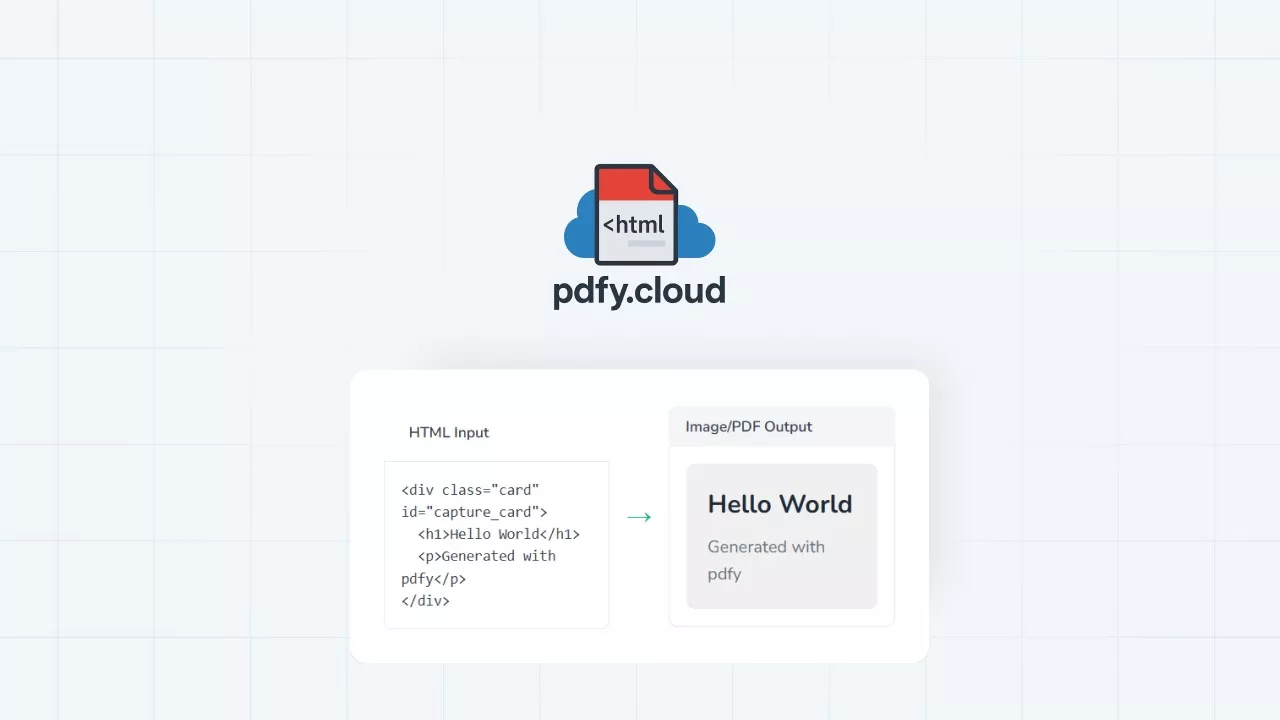The height and width of the screenshot is (720, 1280).
Task: Click the folded corner of the document icon
Action: pyautogui.click(x=664, y=178)
